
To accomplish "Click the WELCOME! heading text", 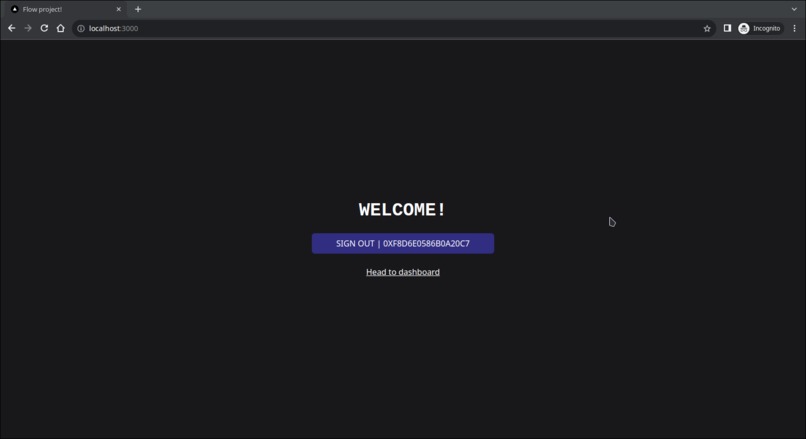I will 402,210.
